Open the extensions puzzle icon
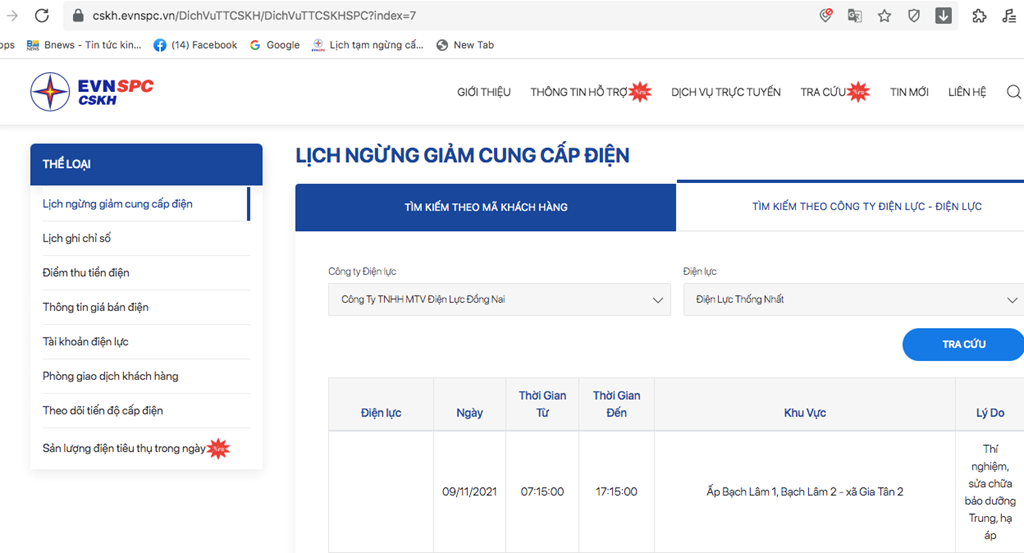 [979, 16]
